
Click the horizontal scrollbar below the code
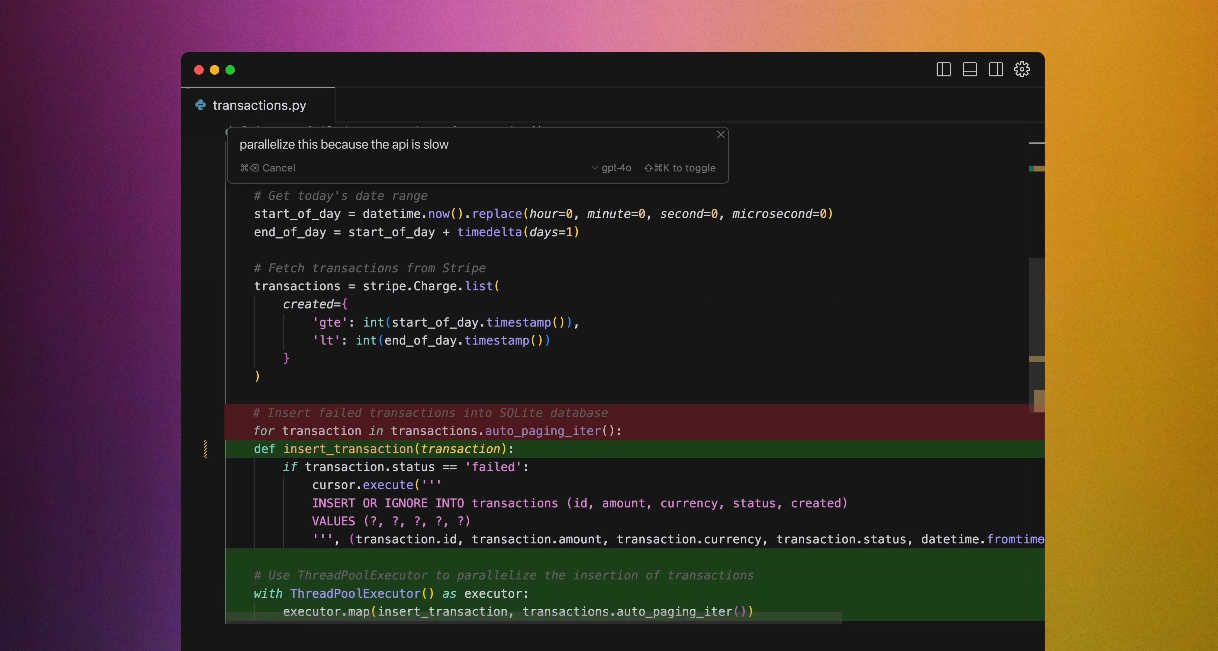point(534,618)
